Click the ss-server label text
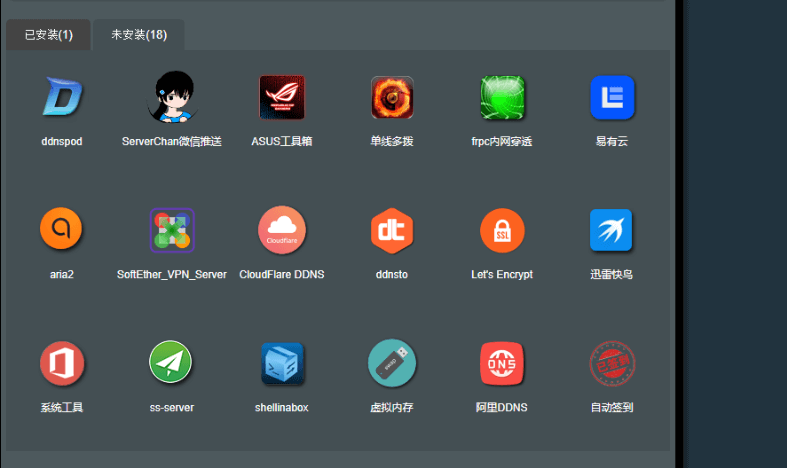 pyautogui.click(x=172, y=407)
